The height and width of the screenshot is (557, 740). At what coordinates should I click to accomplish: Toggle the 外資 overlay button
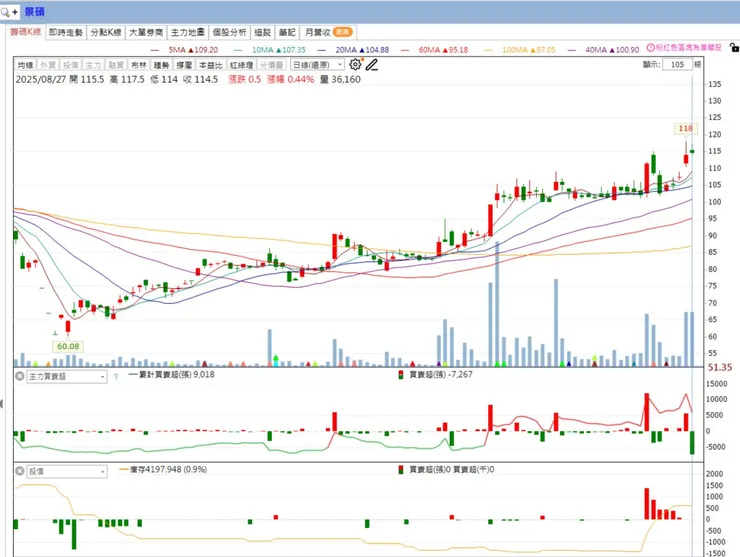tap(48, 65)
